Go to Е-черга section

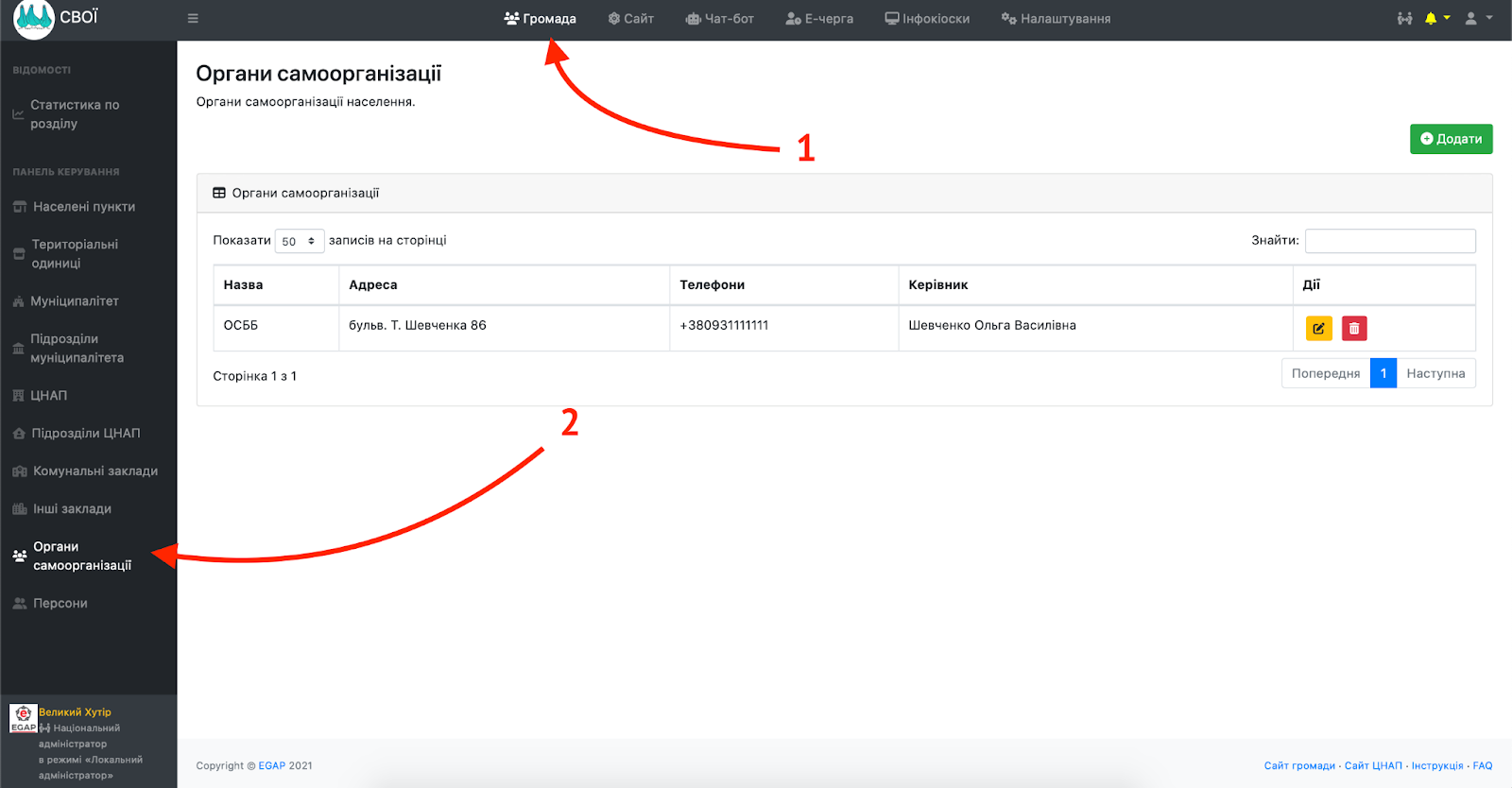(x=819, y=19)
